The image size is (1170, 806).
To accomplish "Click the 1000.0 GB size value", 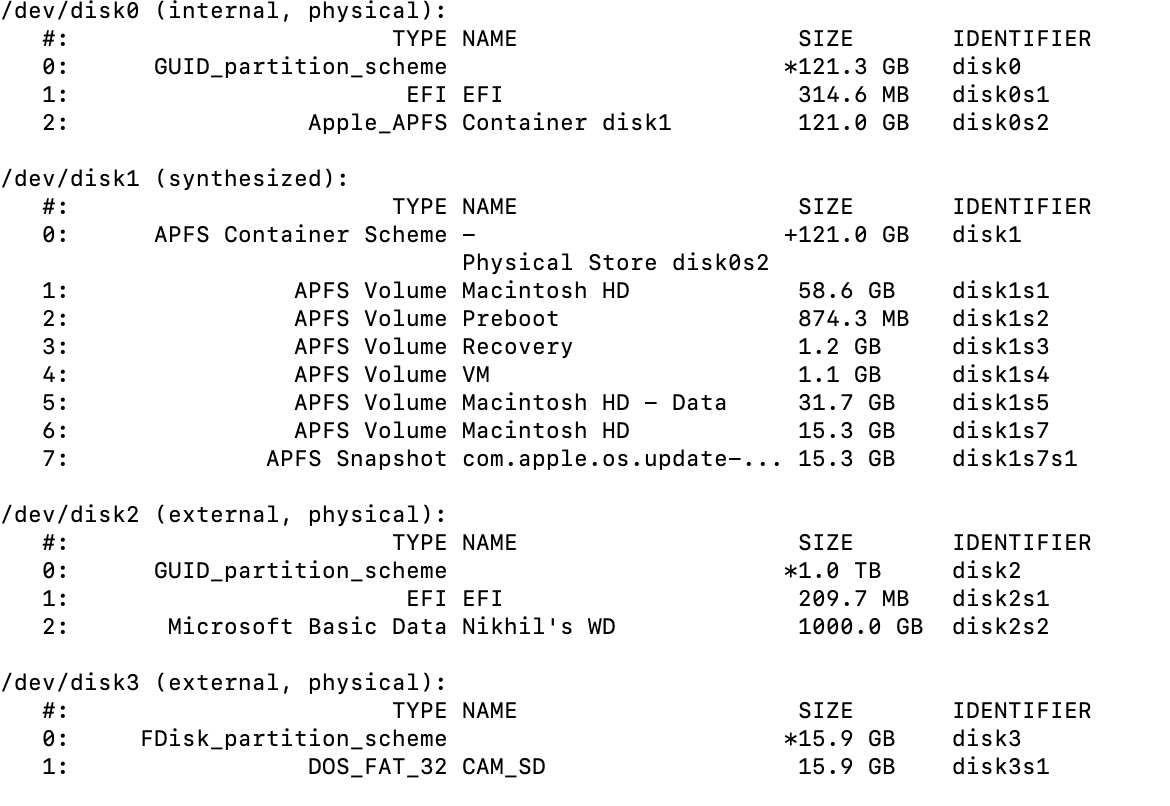I will (860, 627).
